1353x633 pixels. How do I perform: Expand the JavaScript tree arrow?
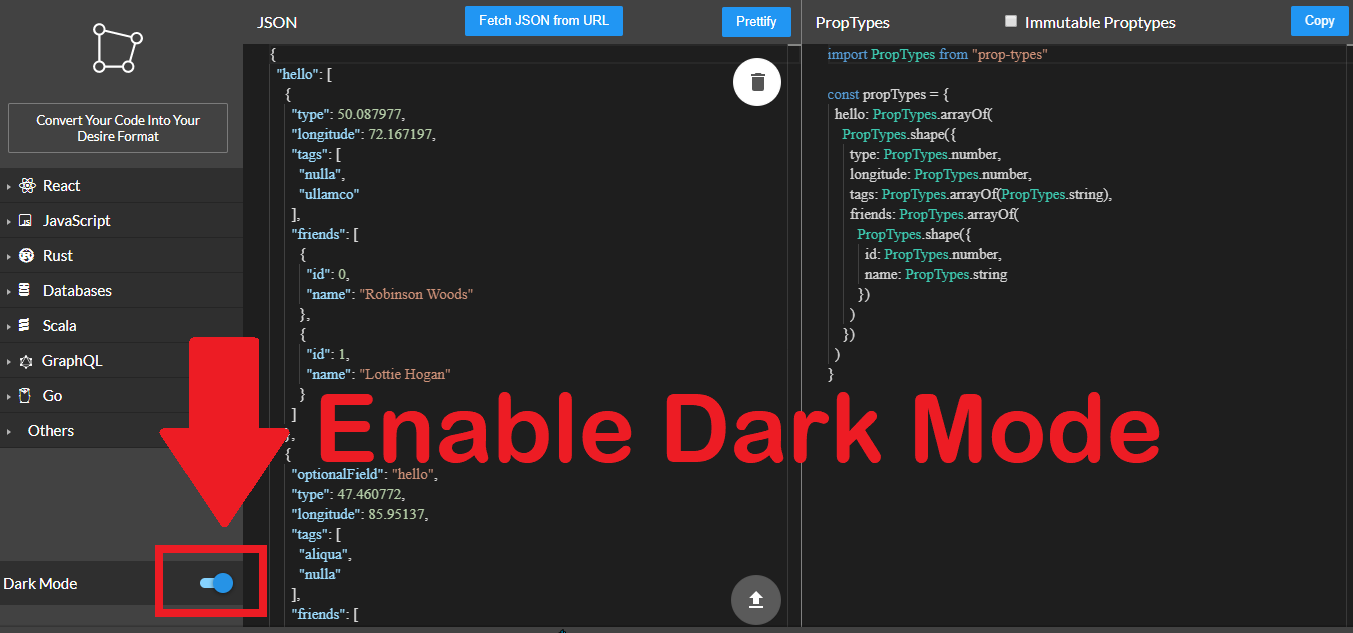[8, 222]
